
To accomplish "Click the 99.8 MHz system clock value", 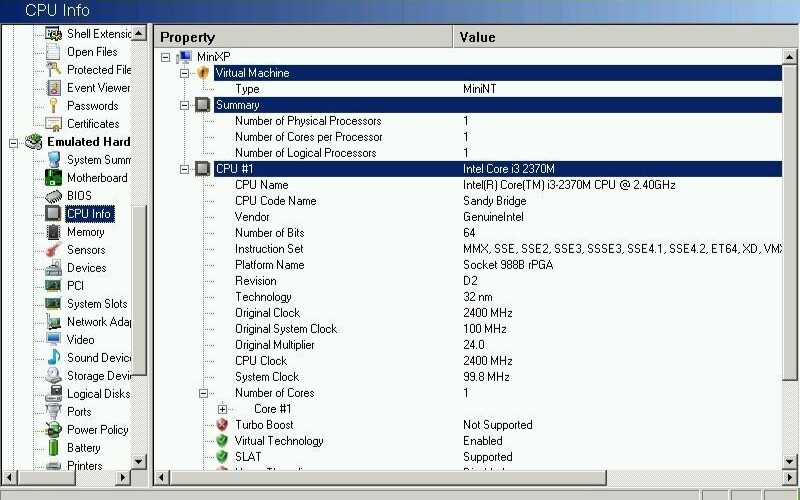I will [486, 377].
